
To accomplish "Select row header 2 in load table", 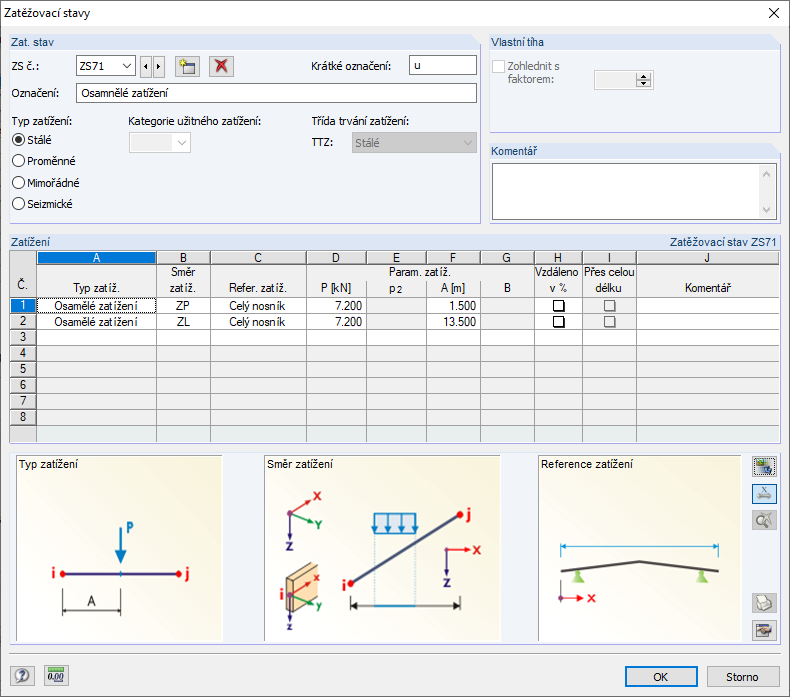I will (x=23, y=322).
